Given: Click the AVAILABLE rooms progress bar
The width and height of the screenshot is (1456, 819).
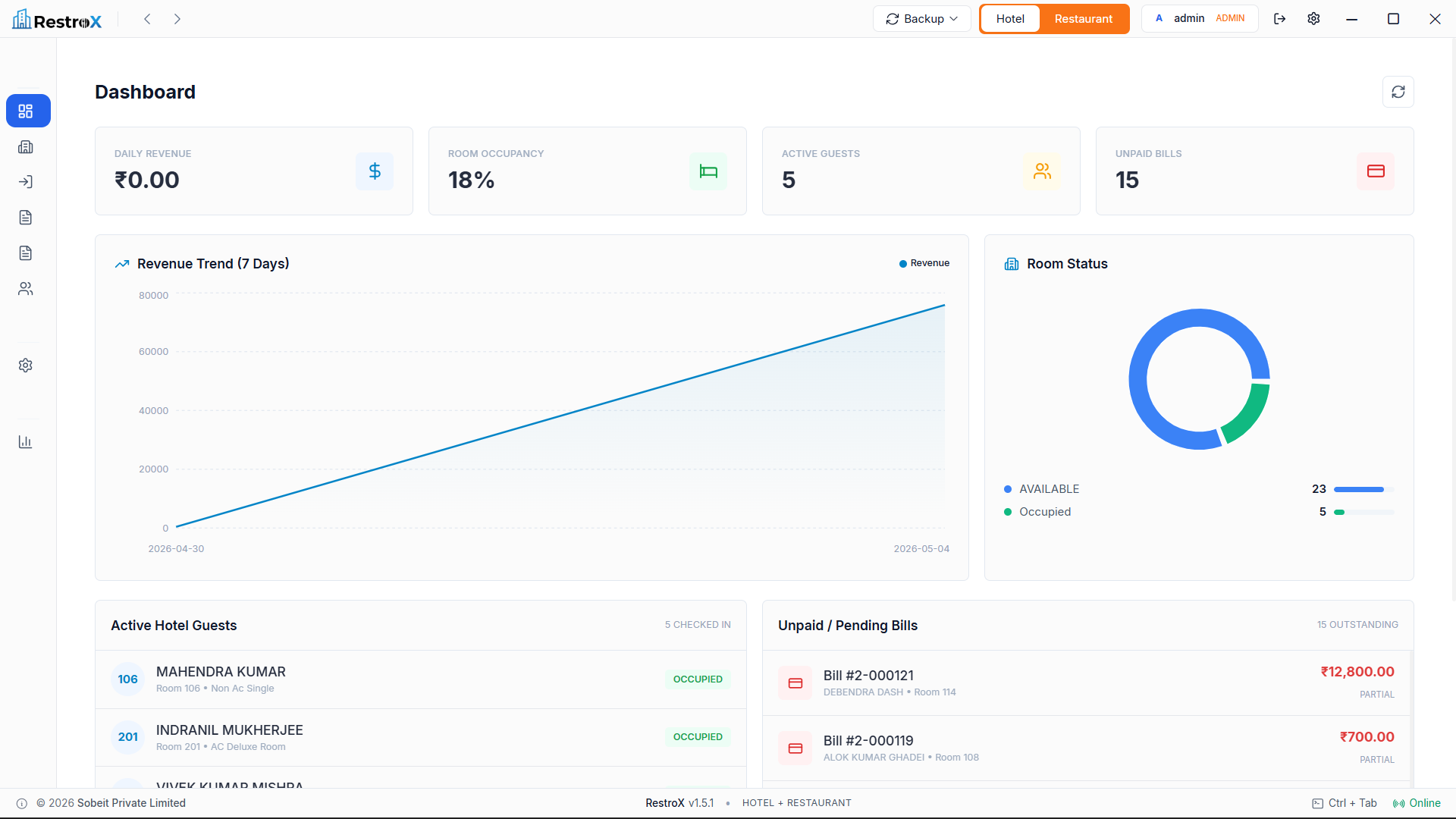Looking at the screenshot, I should pyautogui.click(x=1363, y=490).
